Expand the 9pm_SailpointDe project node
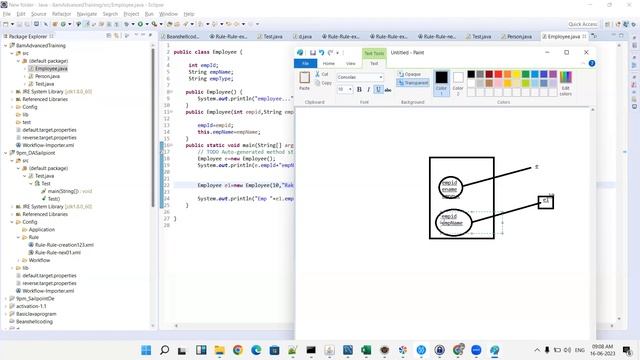Image resolution: width=640 pixels, height=360 pixels. 5,299
